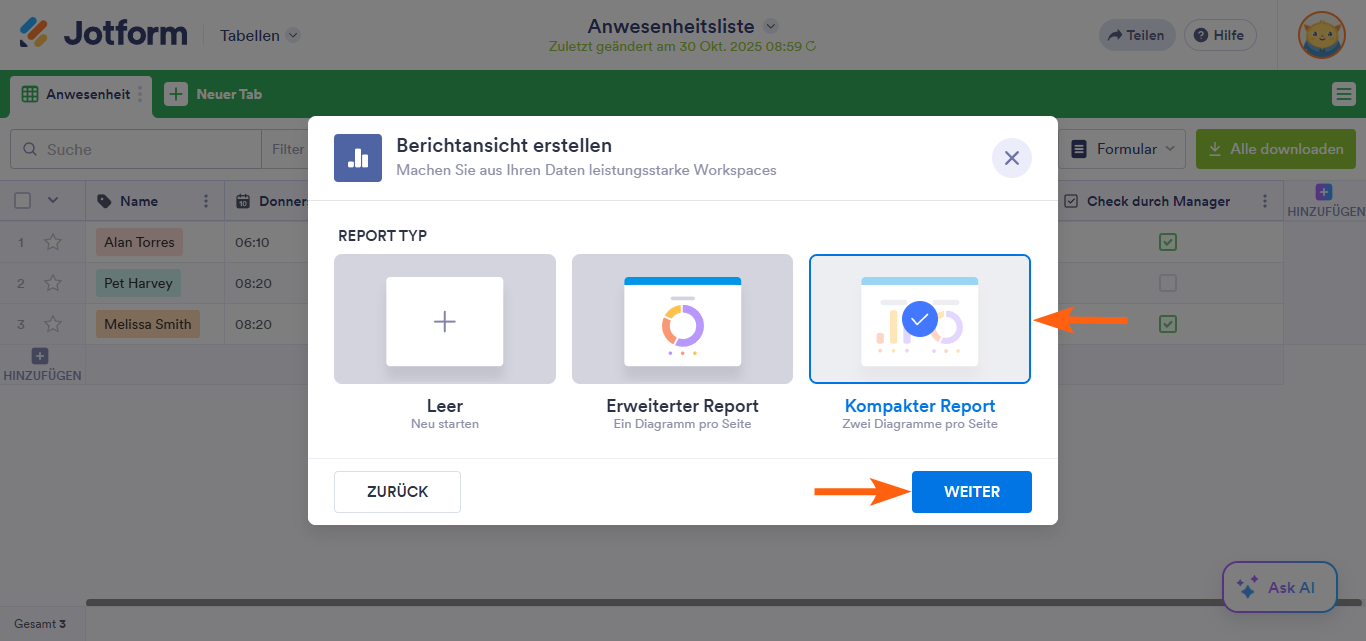
Task: Toggle the select-all checkbox in the table header
Action: coord(23,201)
